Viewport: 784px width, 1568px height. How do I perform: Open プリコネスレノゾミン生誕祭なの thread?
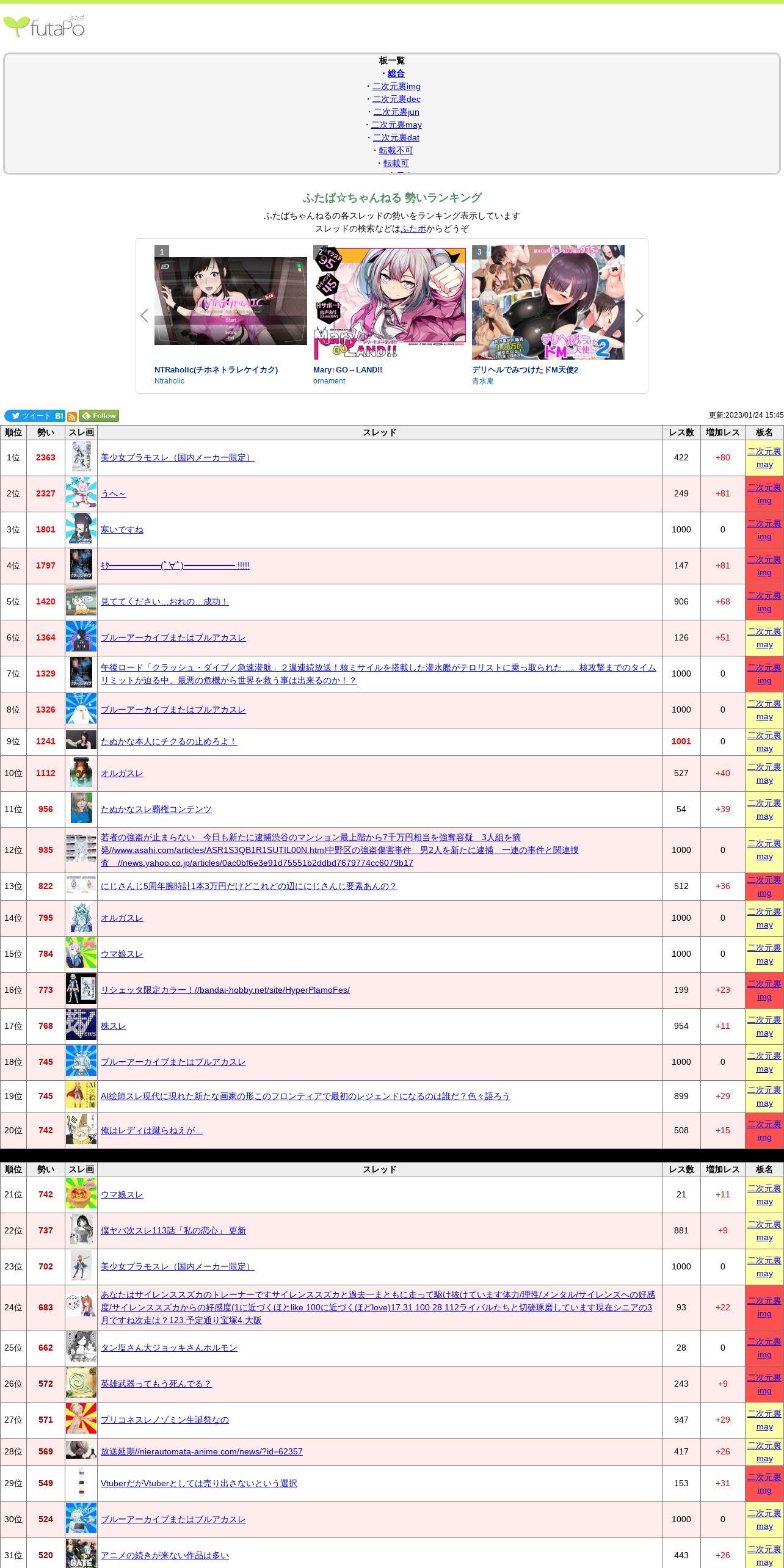coord(165,1420)
